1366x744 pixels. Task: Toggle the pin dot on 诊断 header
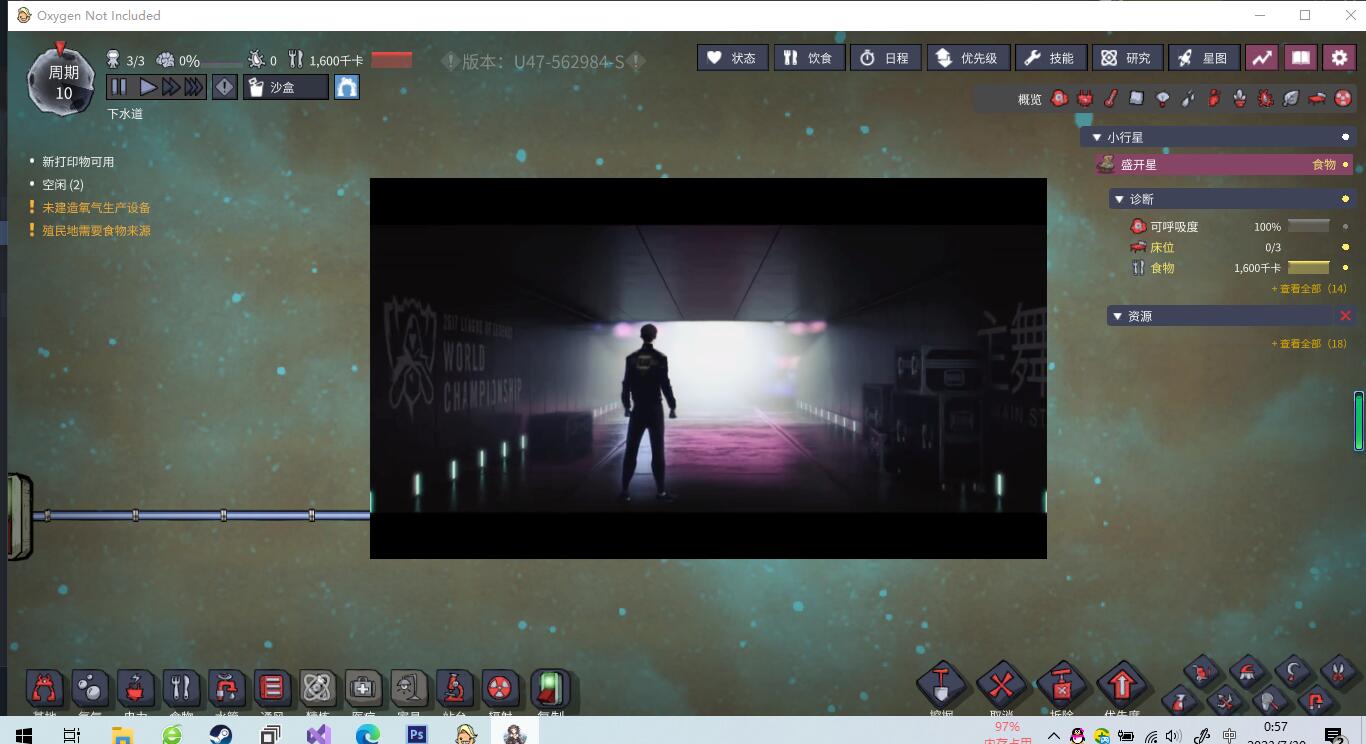click(1345, 199)
